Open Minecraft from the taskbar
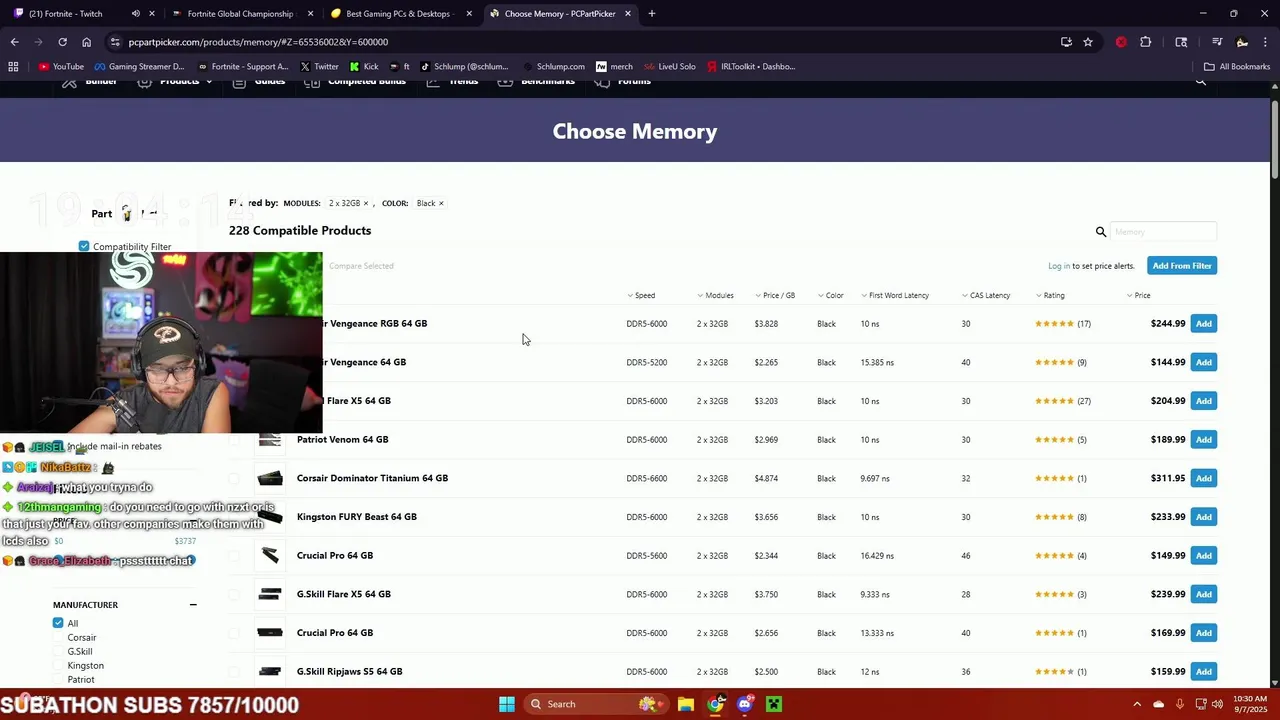 tap(773, 704)
